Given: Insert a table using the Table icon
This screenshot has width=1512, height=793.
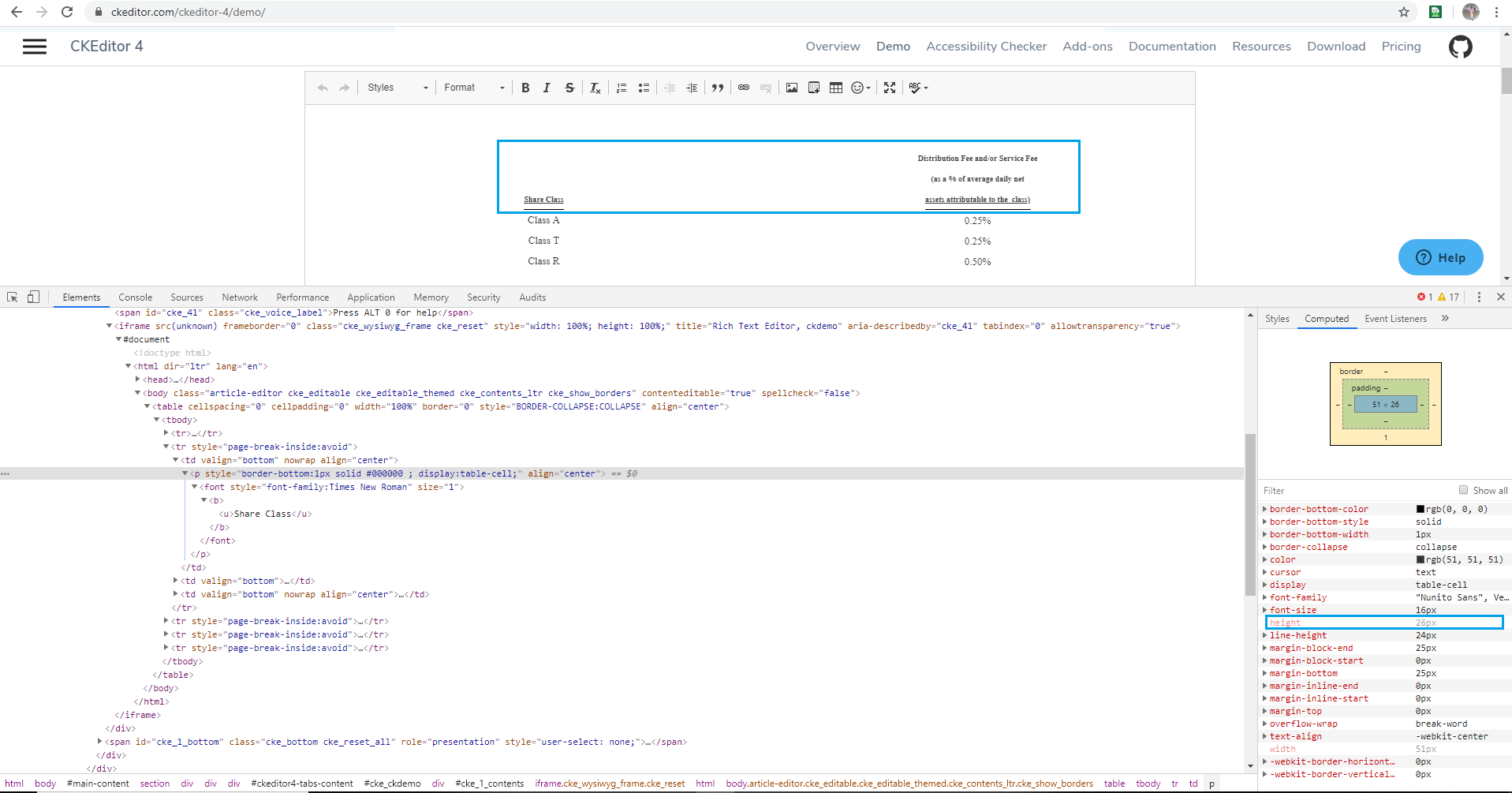Looking at the screenshot, I should (x=836, y=88).
